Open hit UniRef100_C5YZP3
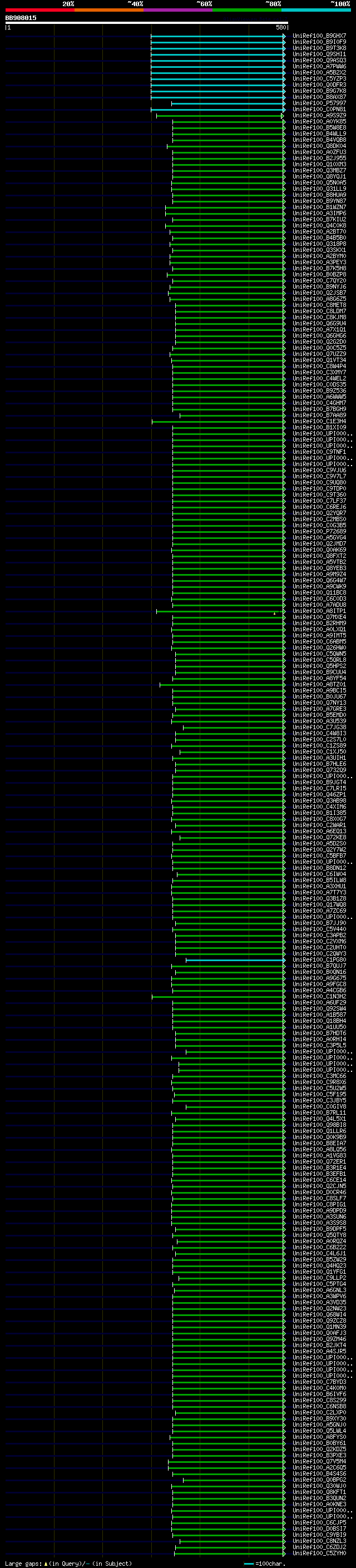This screenshot has height=1568, width=356. click(319, 78)
